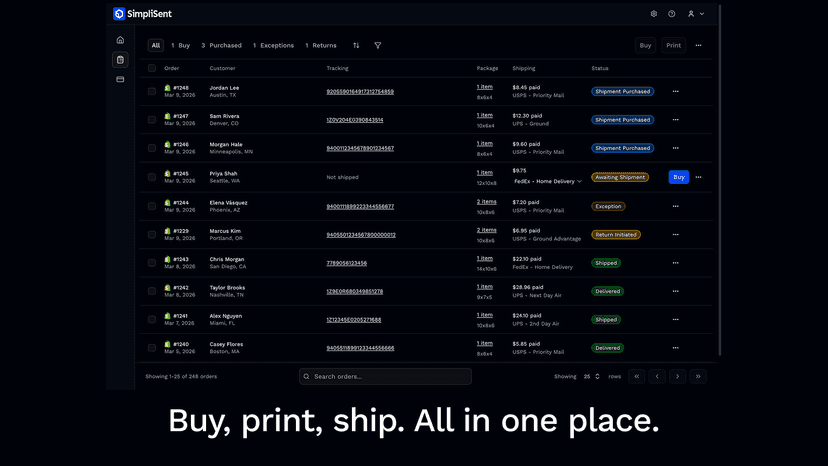
Task: Open more actions for order #1242
Action: 675,291
